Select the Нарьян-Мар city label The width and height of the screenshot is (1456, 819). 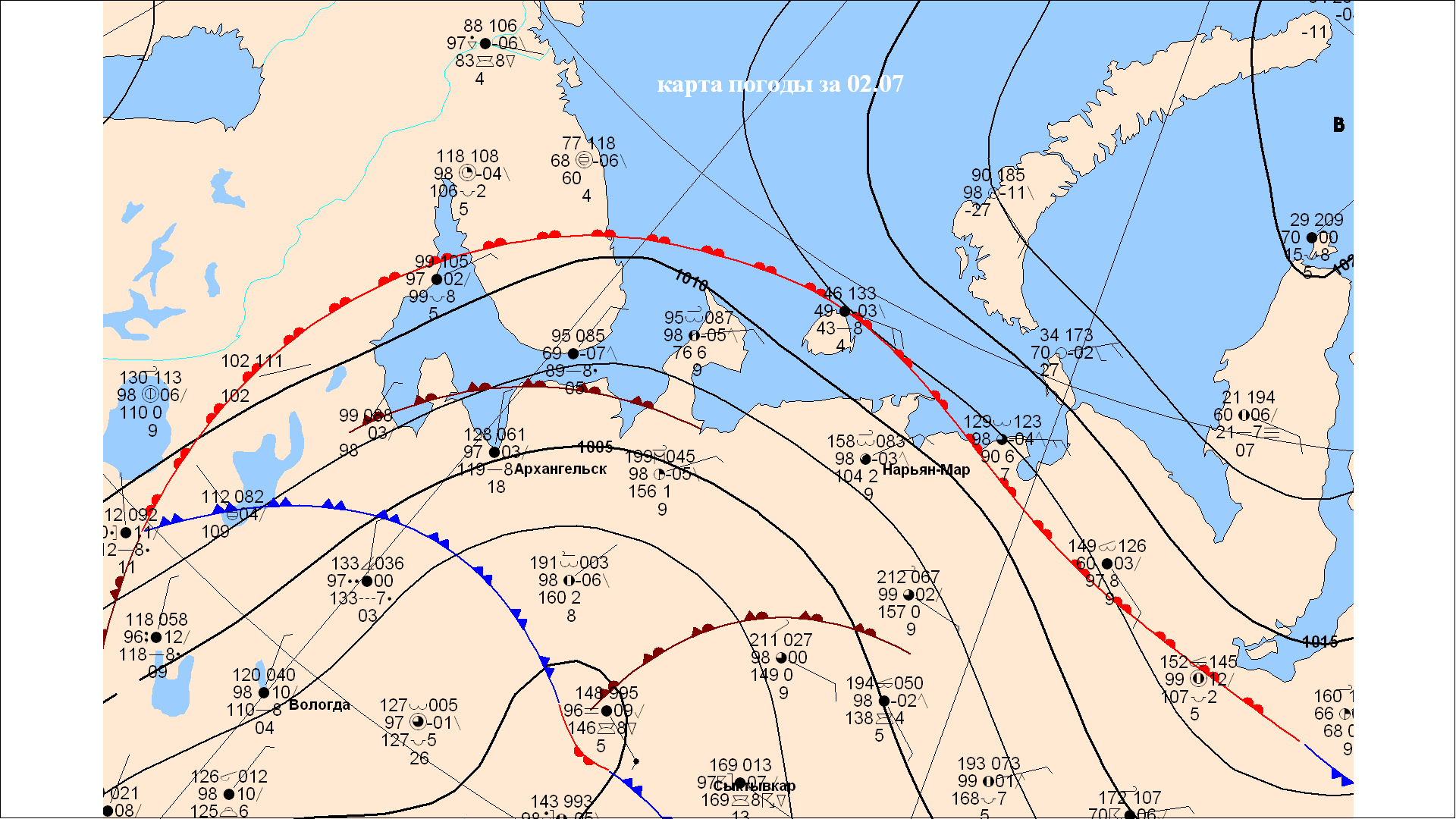[926, 469]
